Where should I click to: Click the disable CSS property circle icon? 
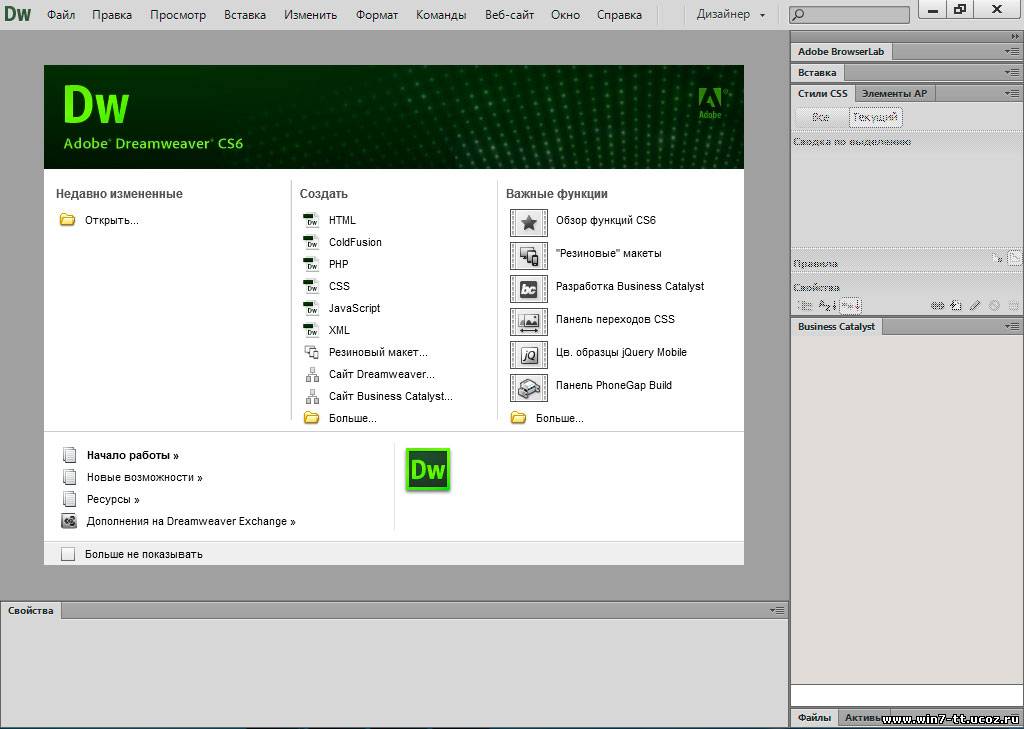994,305
